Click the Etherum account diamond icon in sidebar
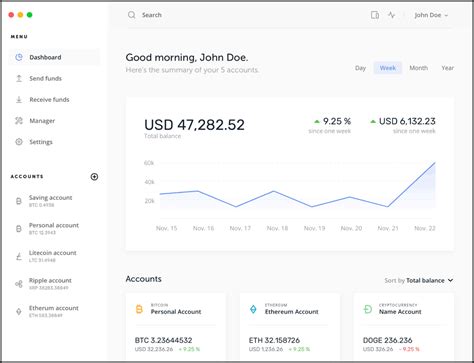Viewport: 474px width, 363px height. (x=19, y=311)
